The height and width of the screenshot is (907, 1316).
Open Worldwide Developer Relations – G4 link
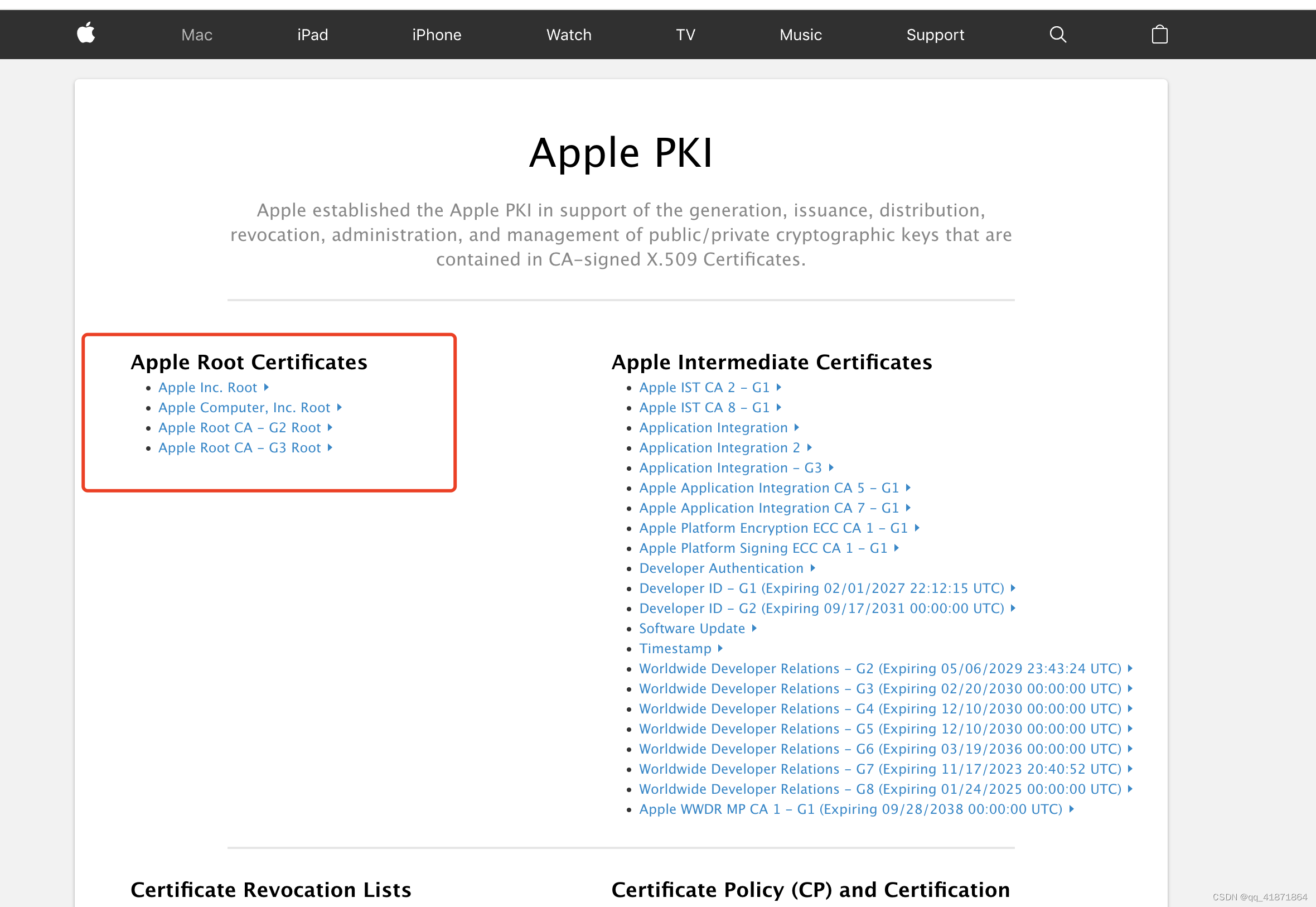pos(886,708)
